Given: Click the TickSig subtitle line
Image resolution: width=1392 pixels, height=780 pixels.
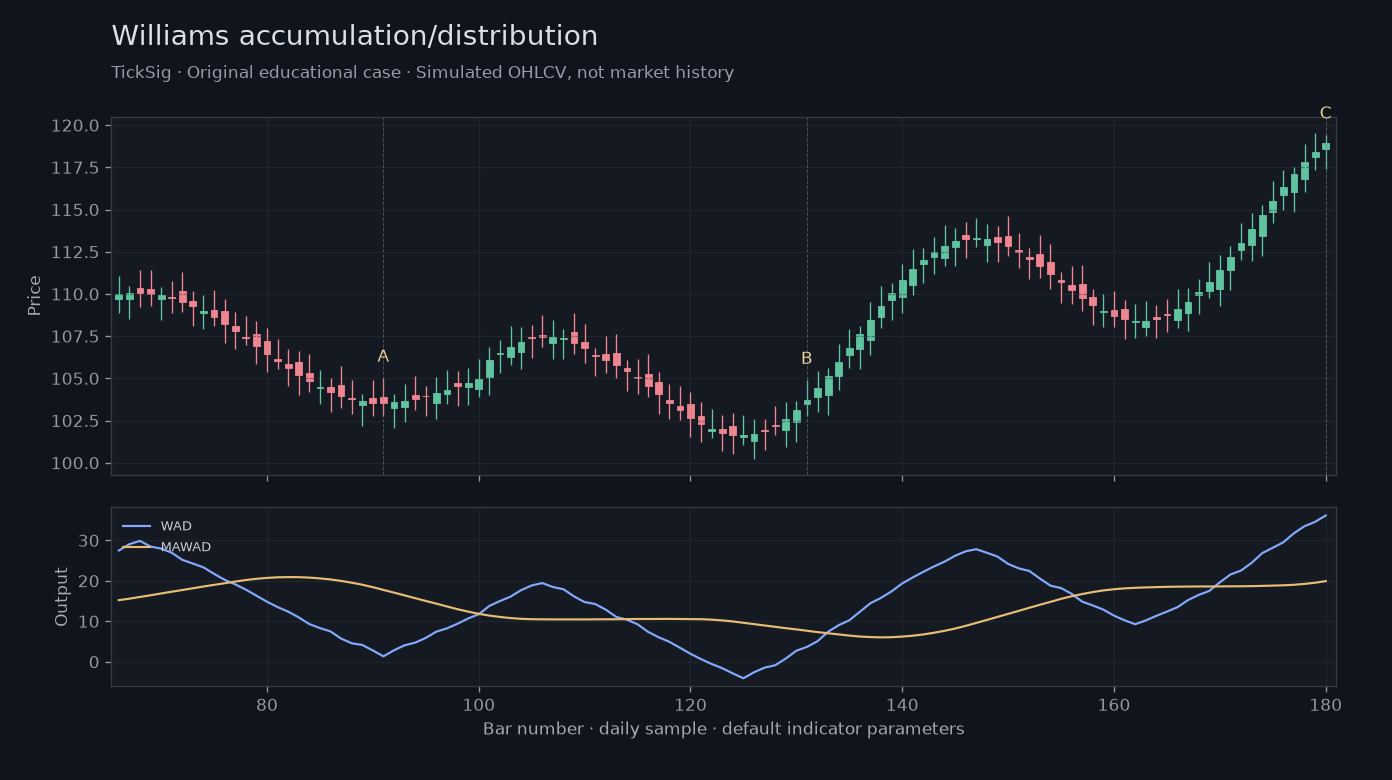Looking at the screenshot, I should point(422,73).
